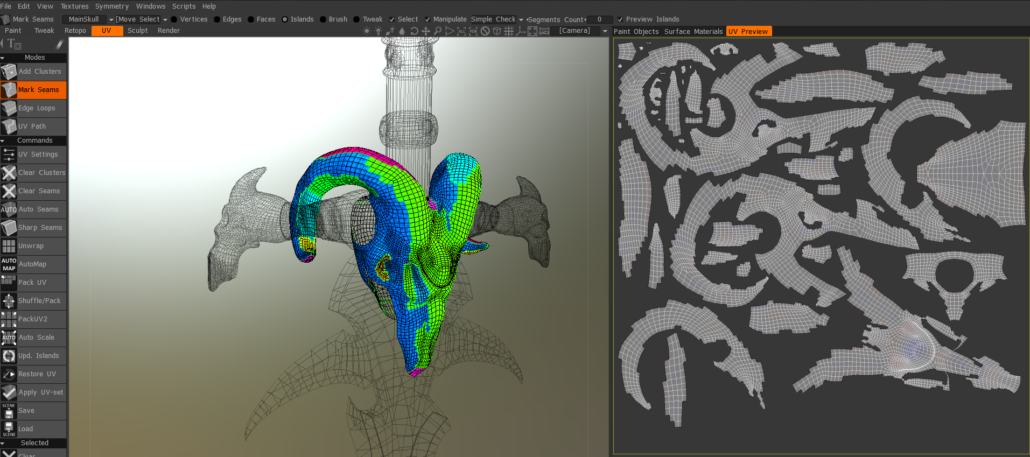The image size is (1030, 457).
Task: Select the Vertices radio button
Action: pos(173,19)
